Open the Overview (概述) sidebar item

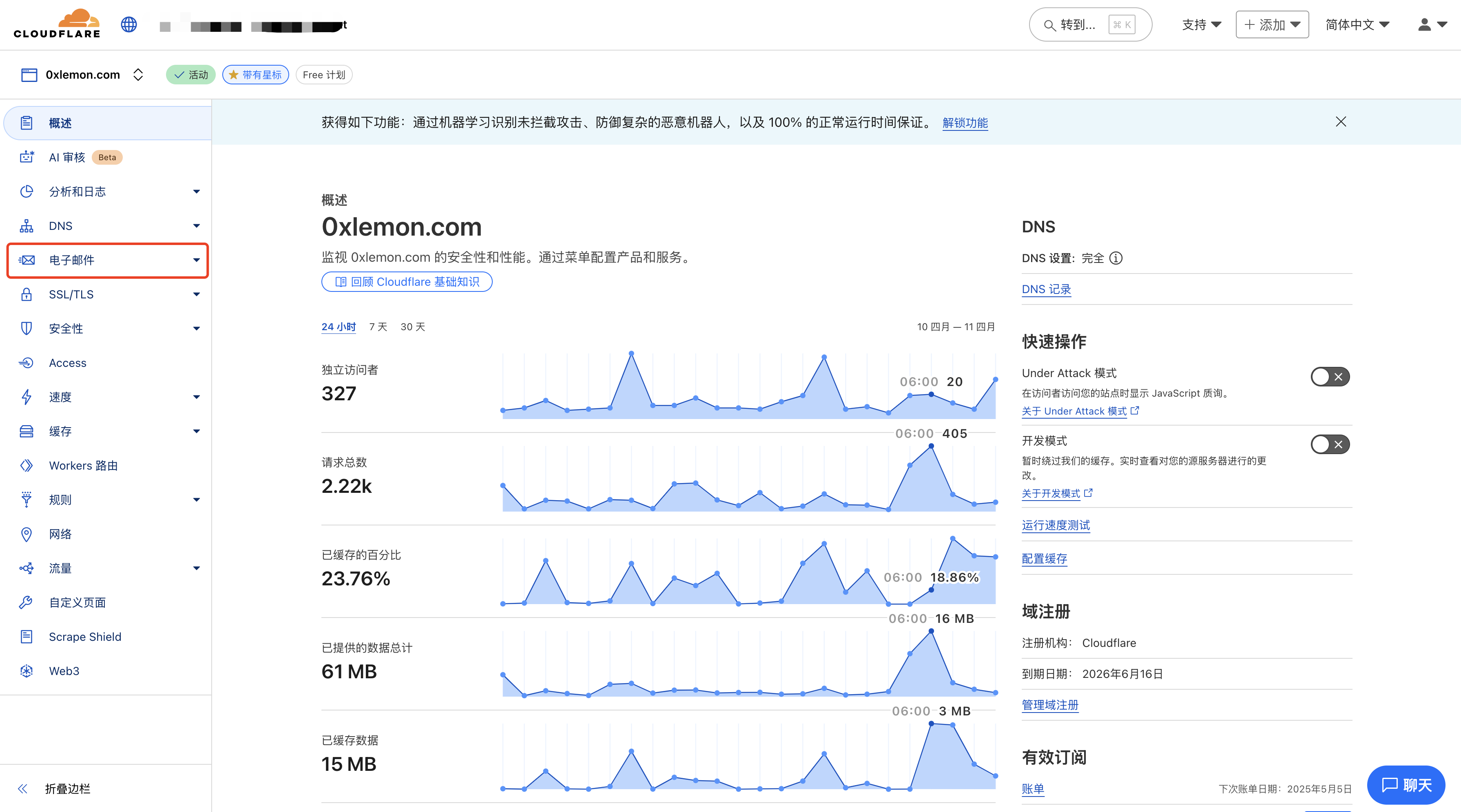pyautogui.click(x=108, y=123)
